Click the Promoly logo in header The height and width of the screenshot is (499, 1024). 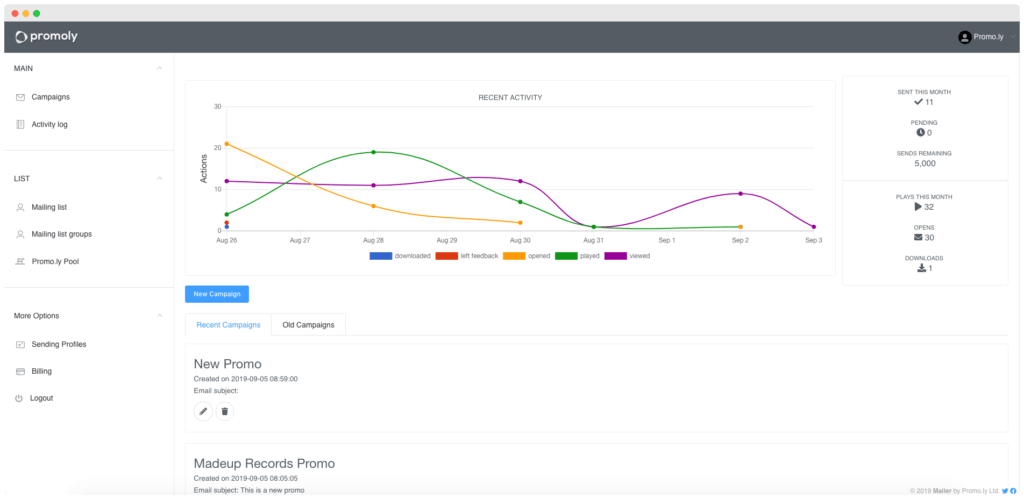[x=46, y=37]
